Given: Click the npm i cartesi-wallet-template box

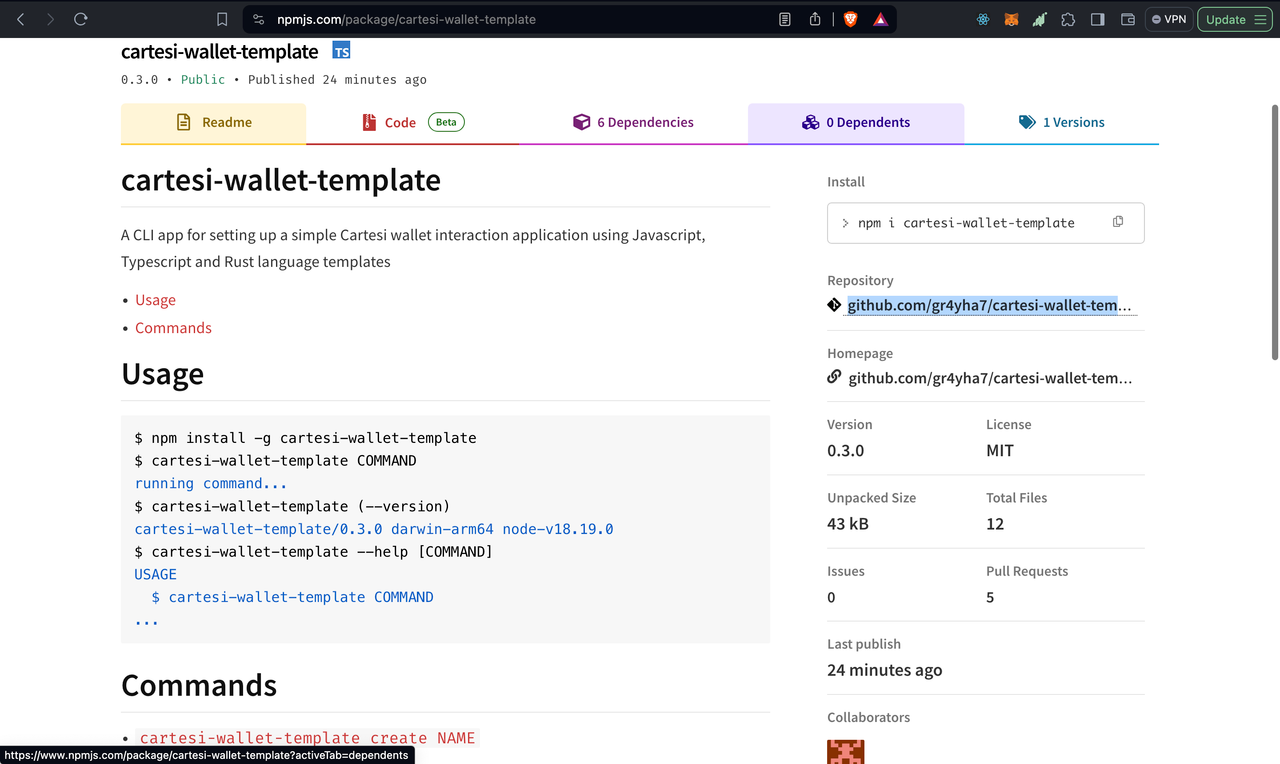Looking at the screenshot, I should pyautogui.click(x=986, y=223).
